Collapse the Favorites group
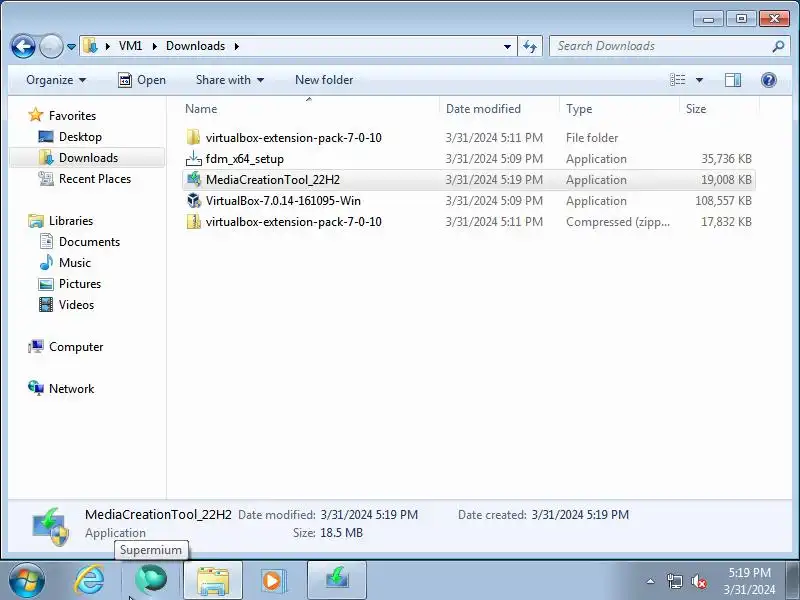 coord(72,116)
